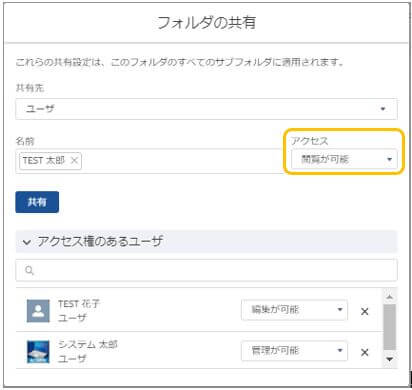Click TEST 花子 avatar icon
Image resolution: width=412 pixels, height=390 pixels.
[38, 311]
